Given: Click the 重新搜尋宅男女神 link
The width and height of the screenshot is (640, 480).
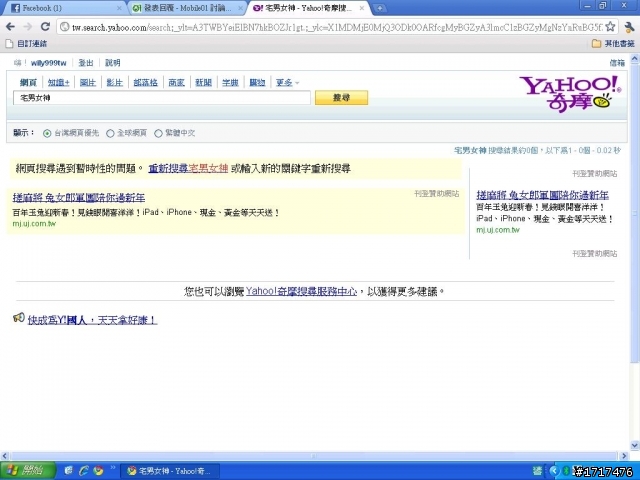Looking at the screenshot, I should (188, 168).
